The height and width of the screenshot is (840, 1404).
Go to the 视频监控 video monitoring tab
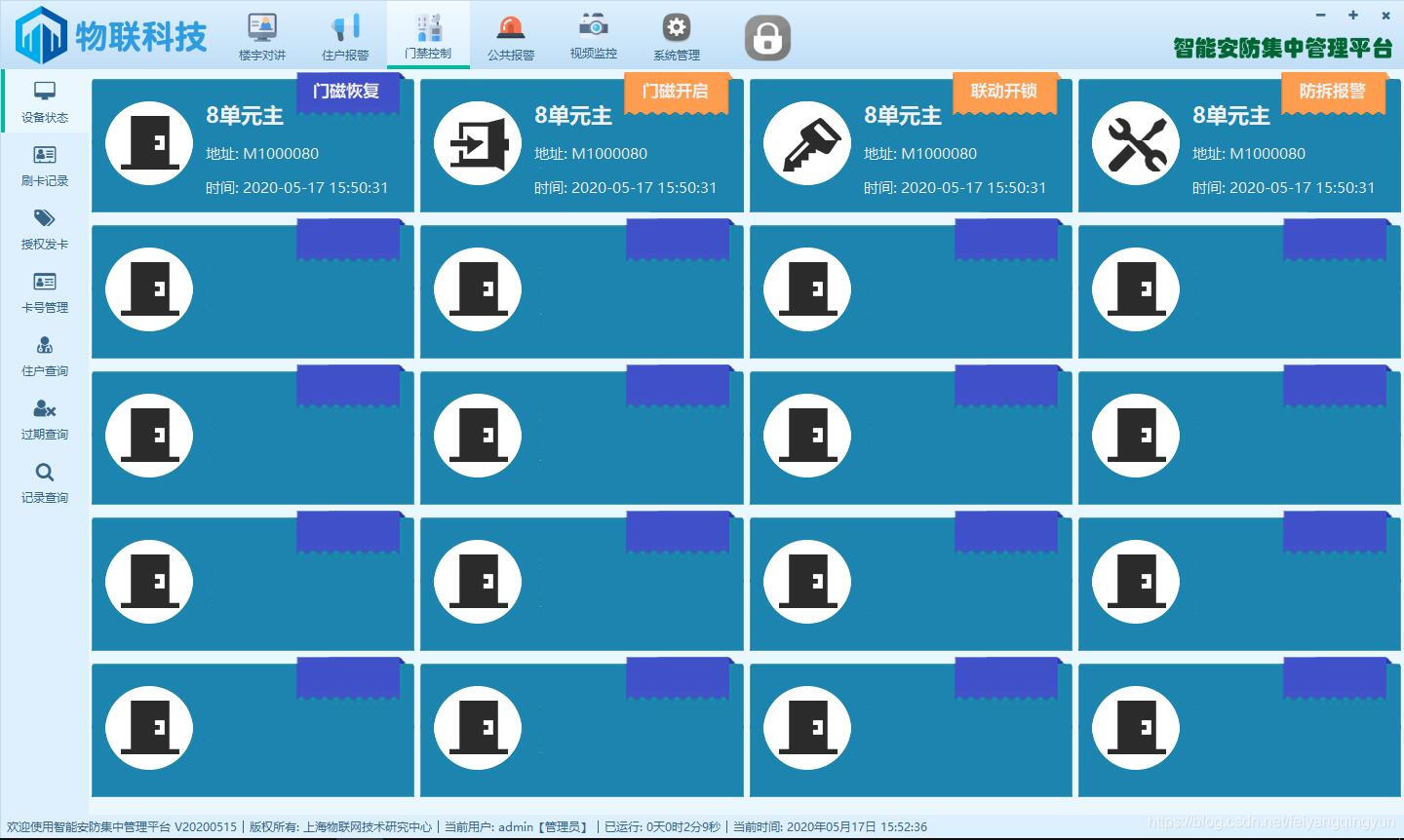[x=594, y=37]
